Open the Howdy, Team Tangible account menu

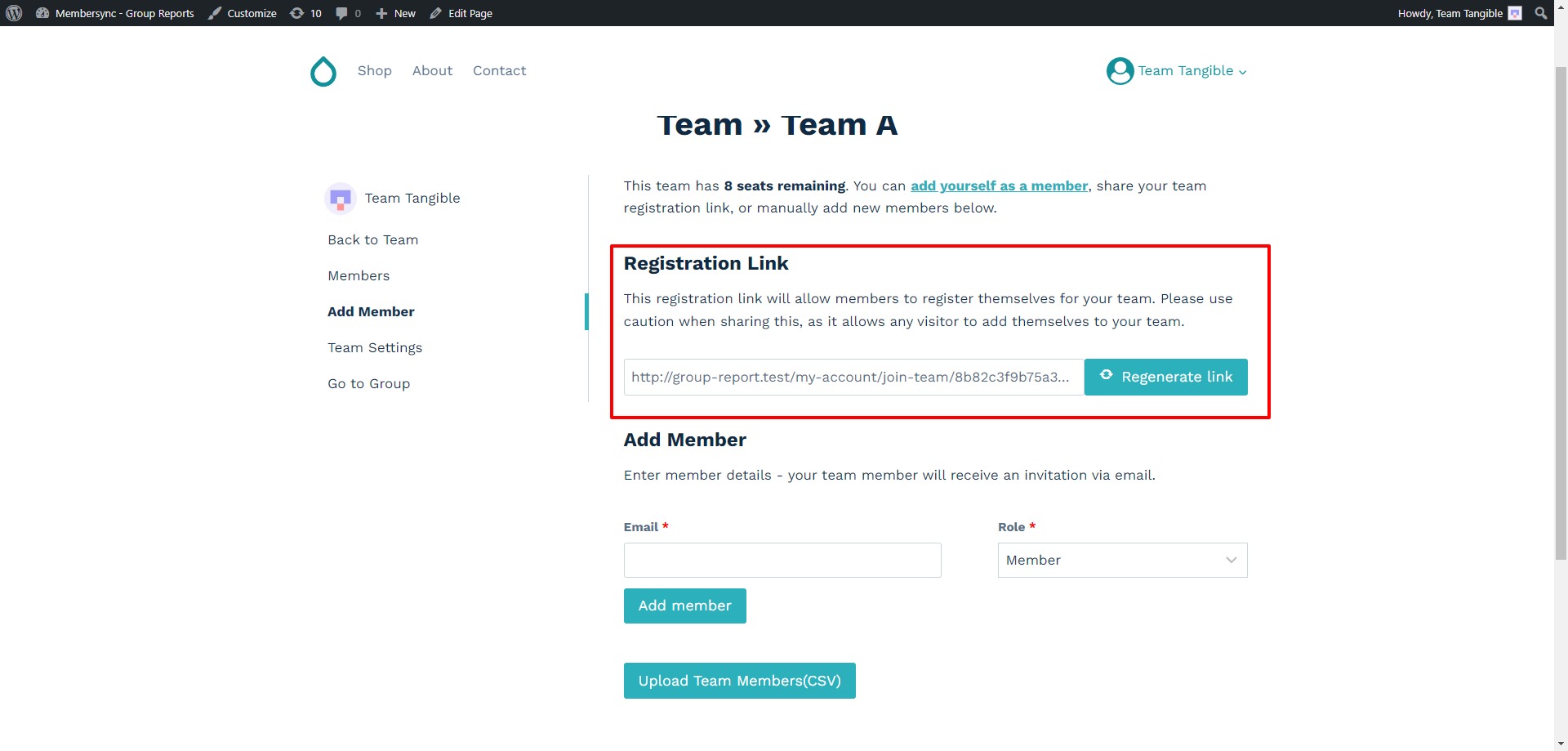click(x=1459, y=13)
